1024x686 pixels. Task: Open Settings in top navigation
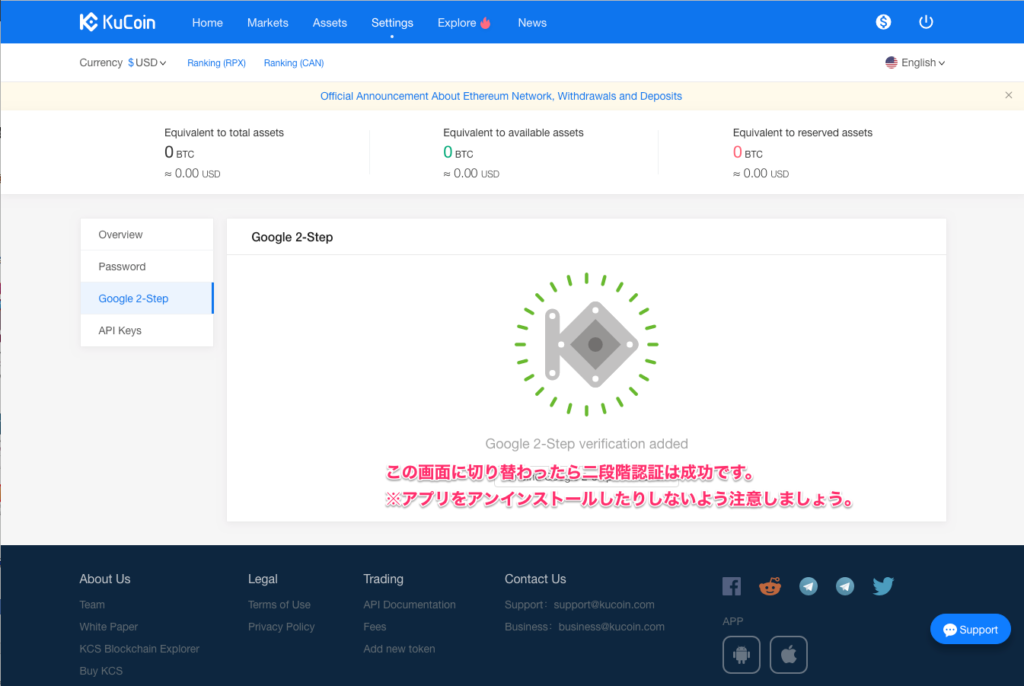point(392,23)
